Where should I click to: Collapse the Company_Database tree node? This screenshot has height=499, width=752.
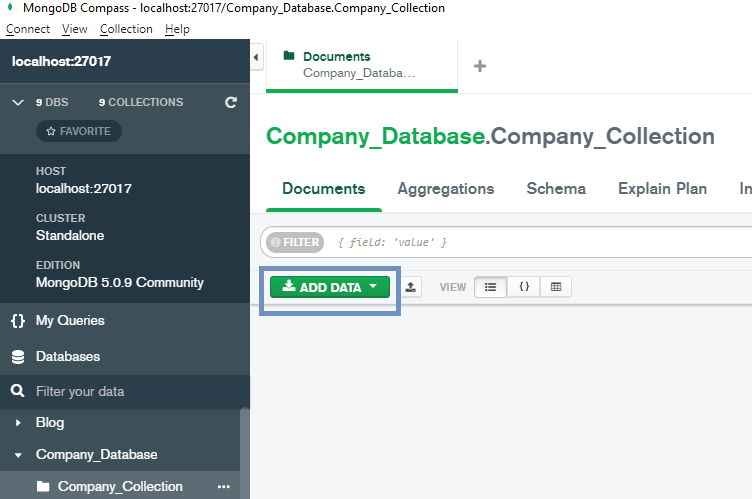18,455
